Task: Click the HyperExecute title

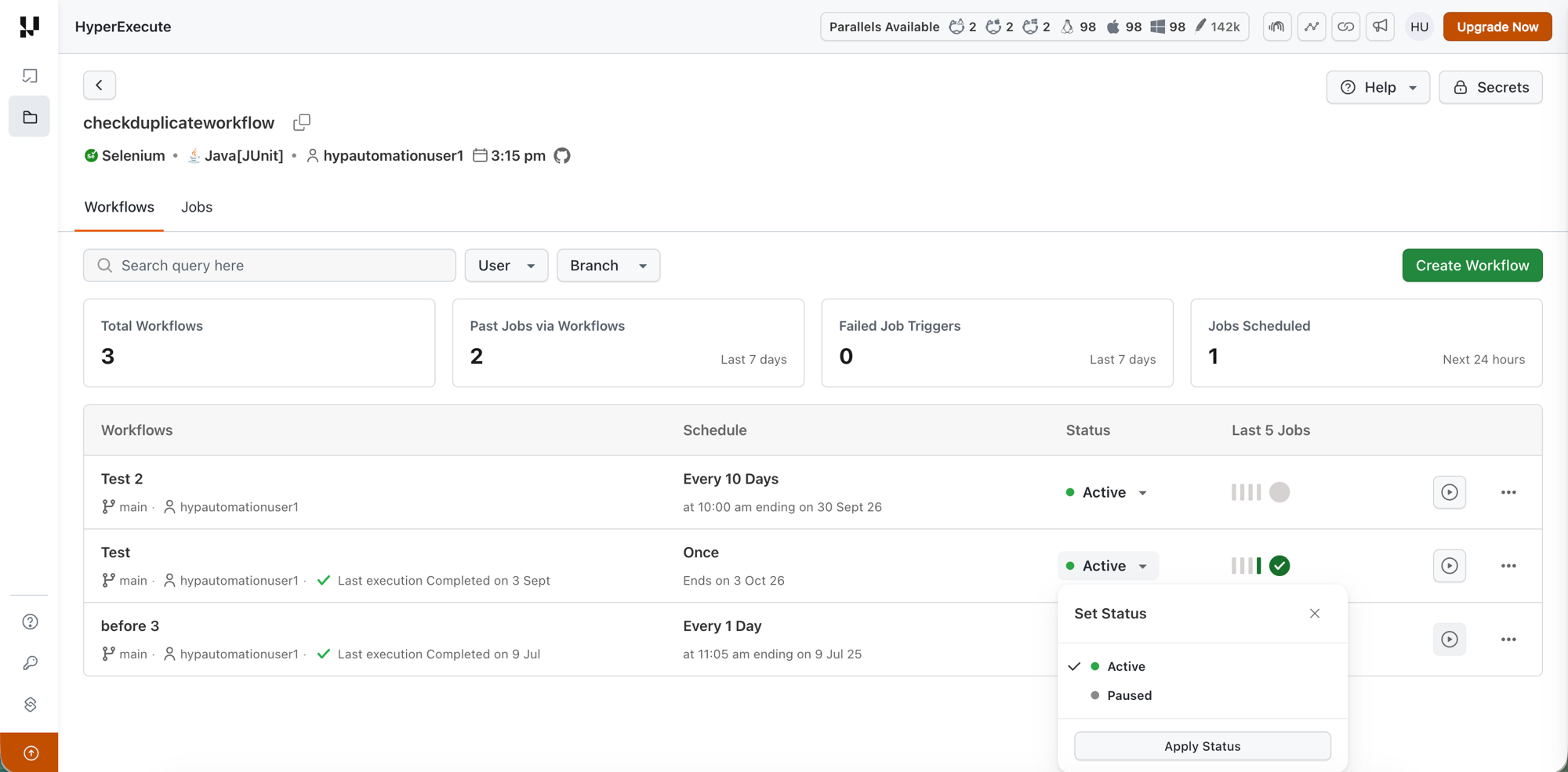Action: tap(123, 27)
